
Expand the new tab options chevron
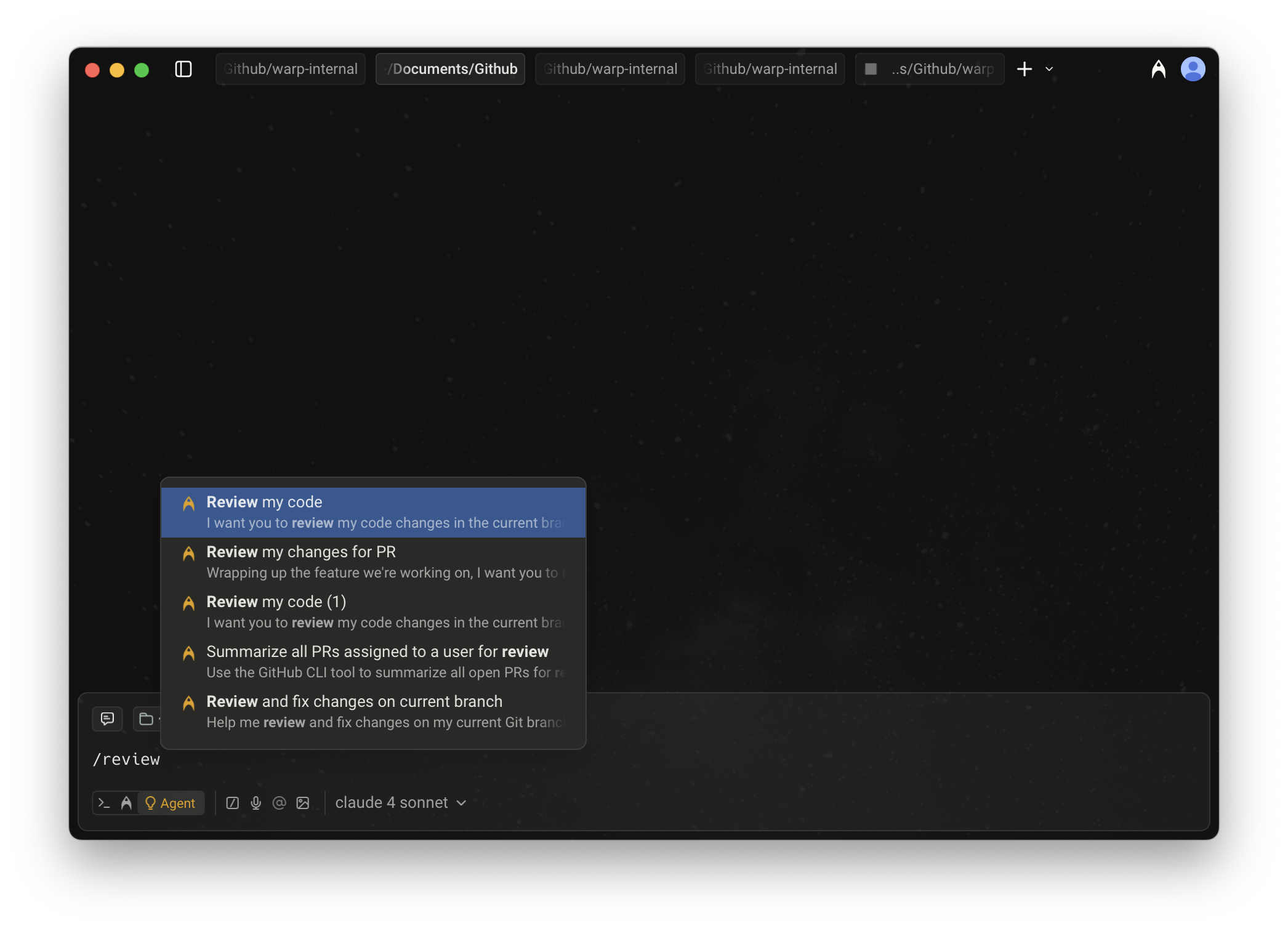tap(1049, 69)
